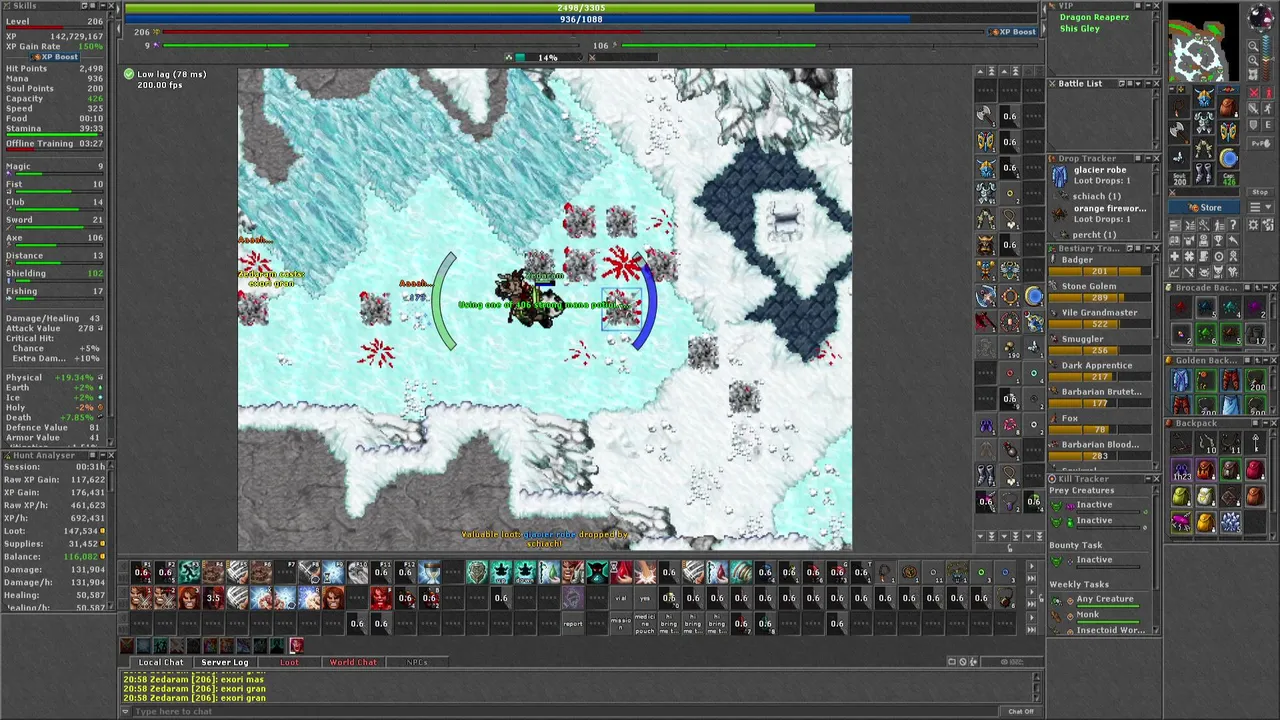Click the action bar lock icon
The height and width of the screenshot is (720, 1280).
1042,597
